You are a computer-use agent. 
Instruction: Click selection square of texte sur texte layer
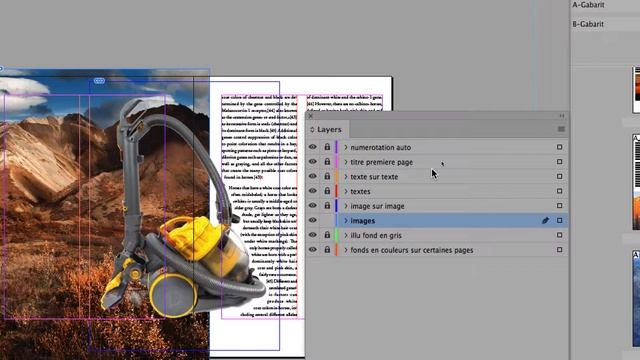click(x=560, y=176)
